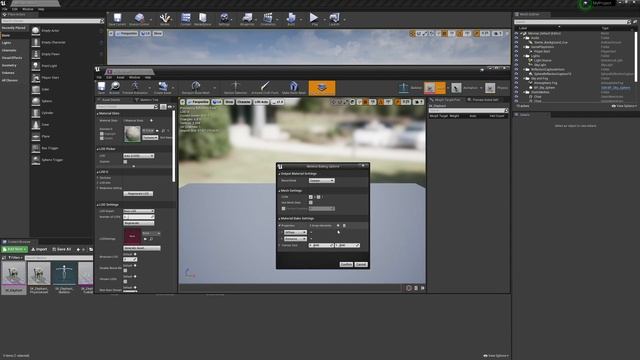
Task: Collapse Mesh Settings section in dialog
Action: pos(280,191)
